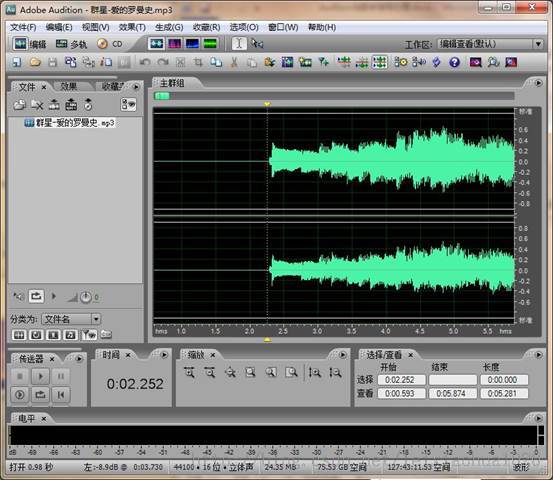Click the green zoom navigation bar above the waveform
The image size is (553, 480).
tap(163, 96)
